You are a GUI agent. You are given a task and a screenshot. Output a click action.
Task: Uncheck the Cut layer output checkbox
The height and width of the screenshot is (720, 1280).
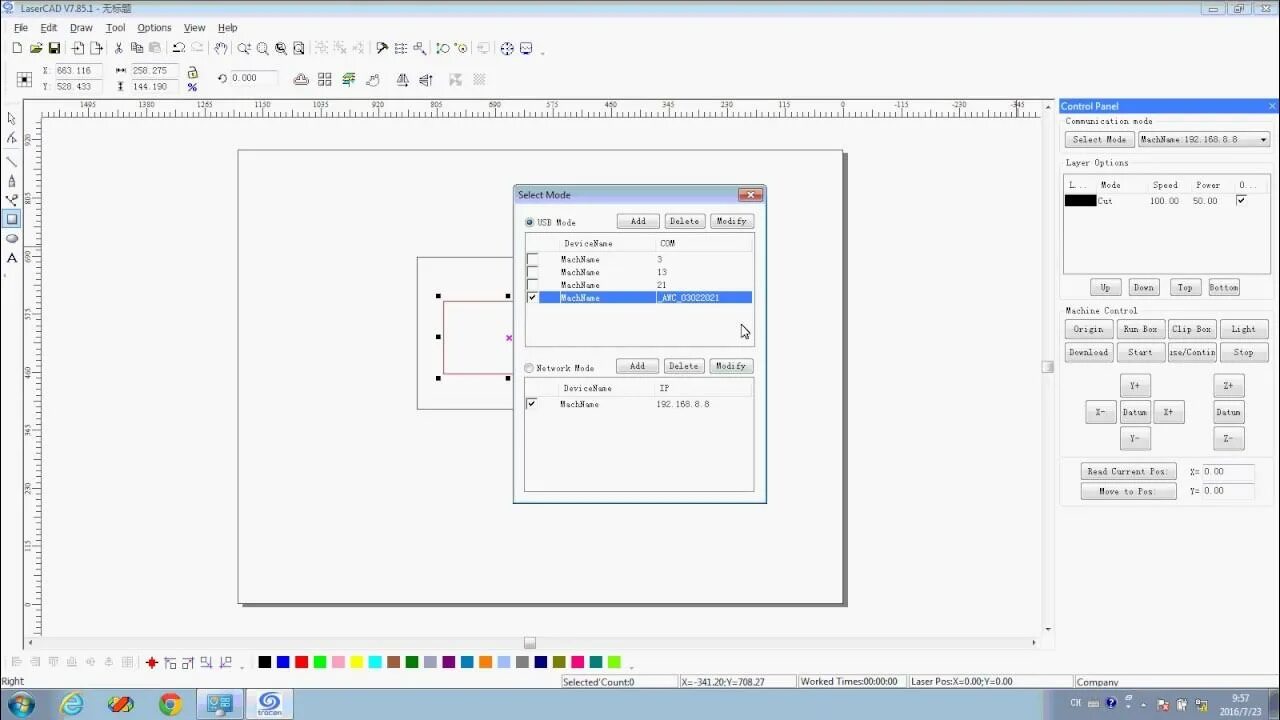pyautogui.click(x=1241, y=200)
